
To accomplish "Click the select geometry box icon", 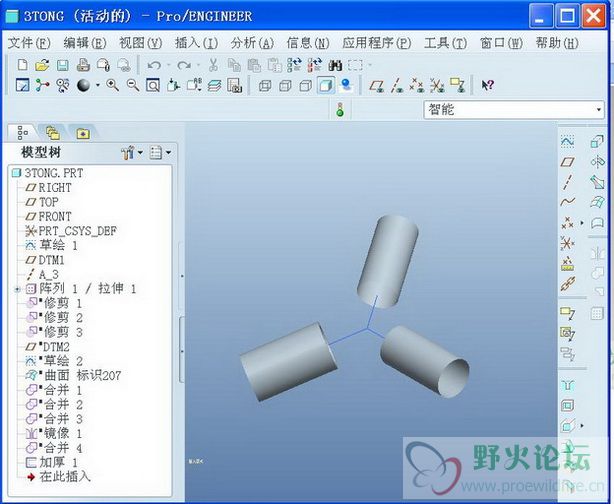I will click(356, 65).
